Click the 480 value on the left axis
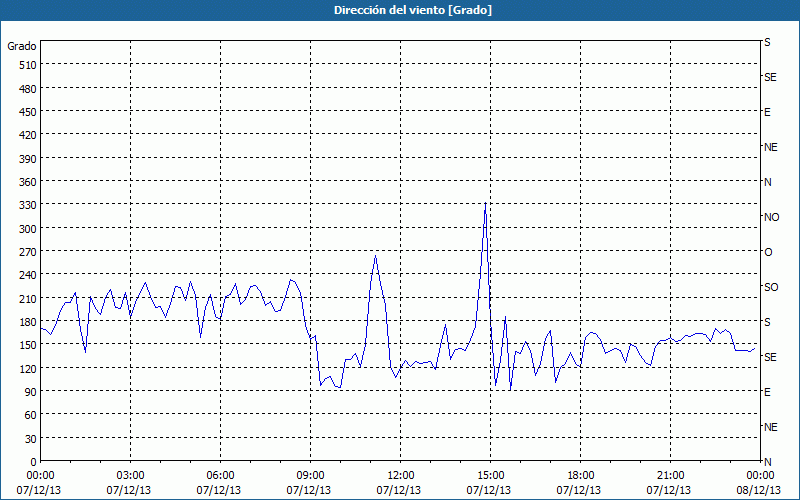This screenshot has height=500, width=800. click(x=28, y=89)
